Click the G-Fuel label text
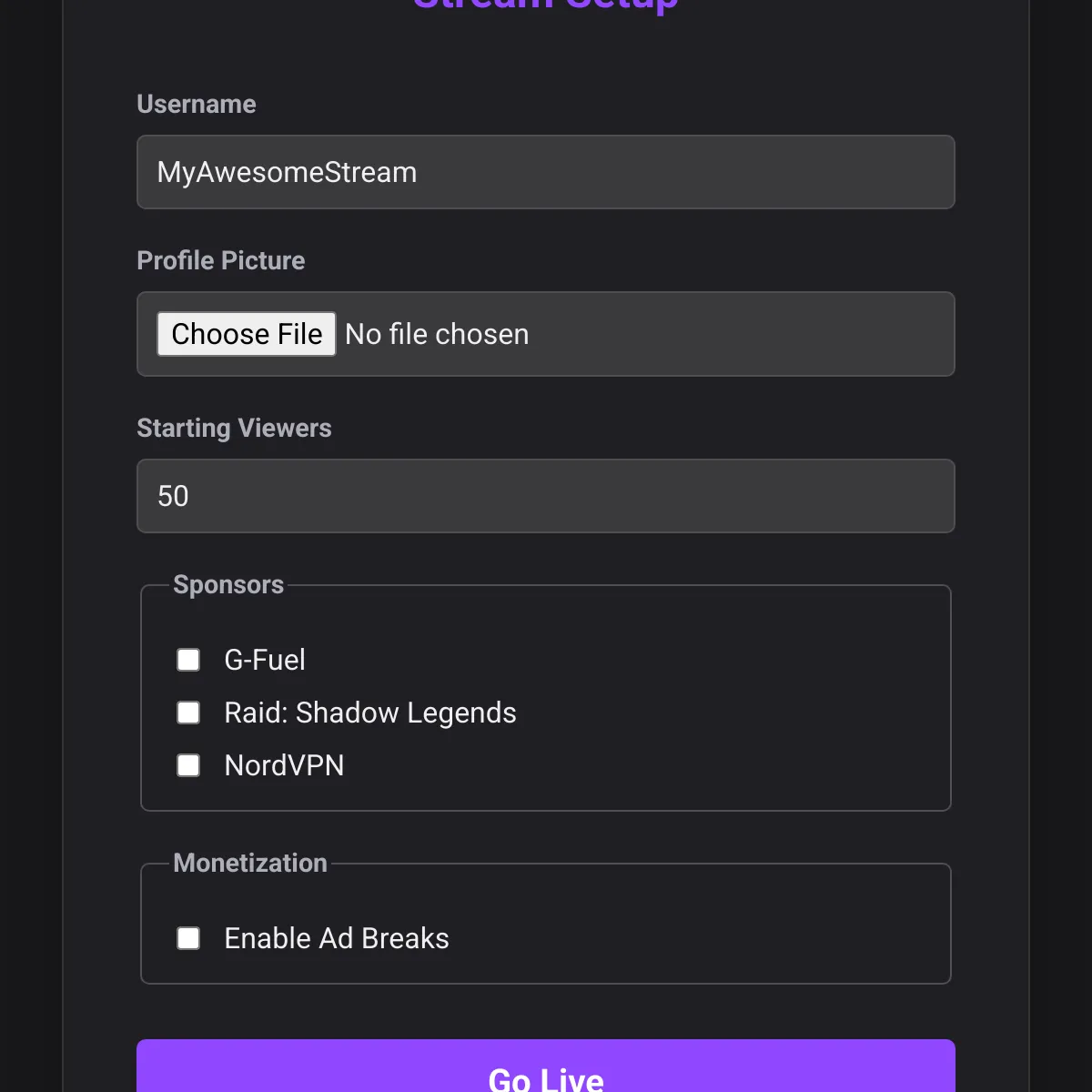 (264, 659)
